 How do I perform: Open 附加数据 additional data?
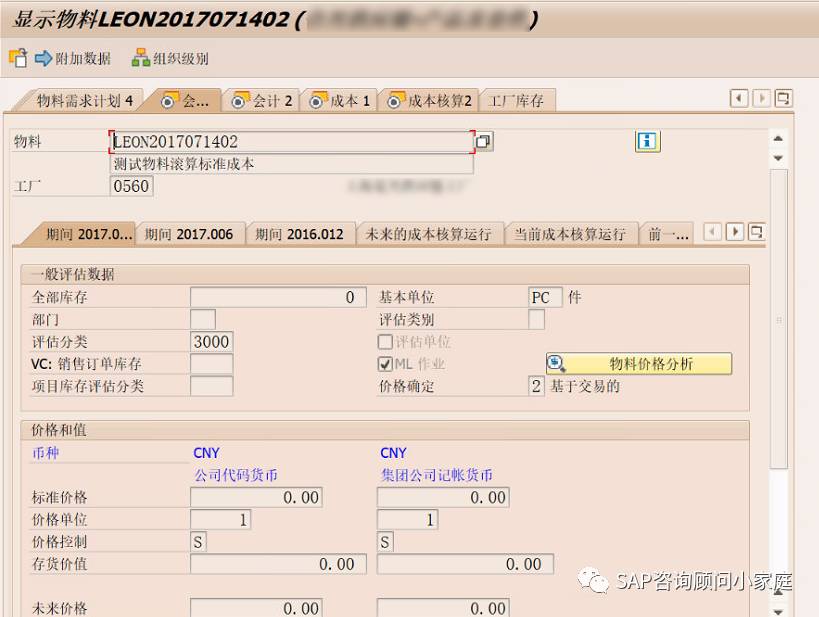pos(73,58)
